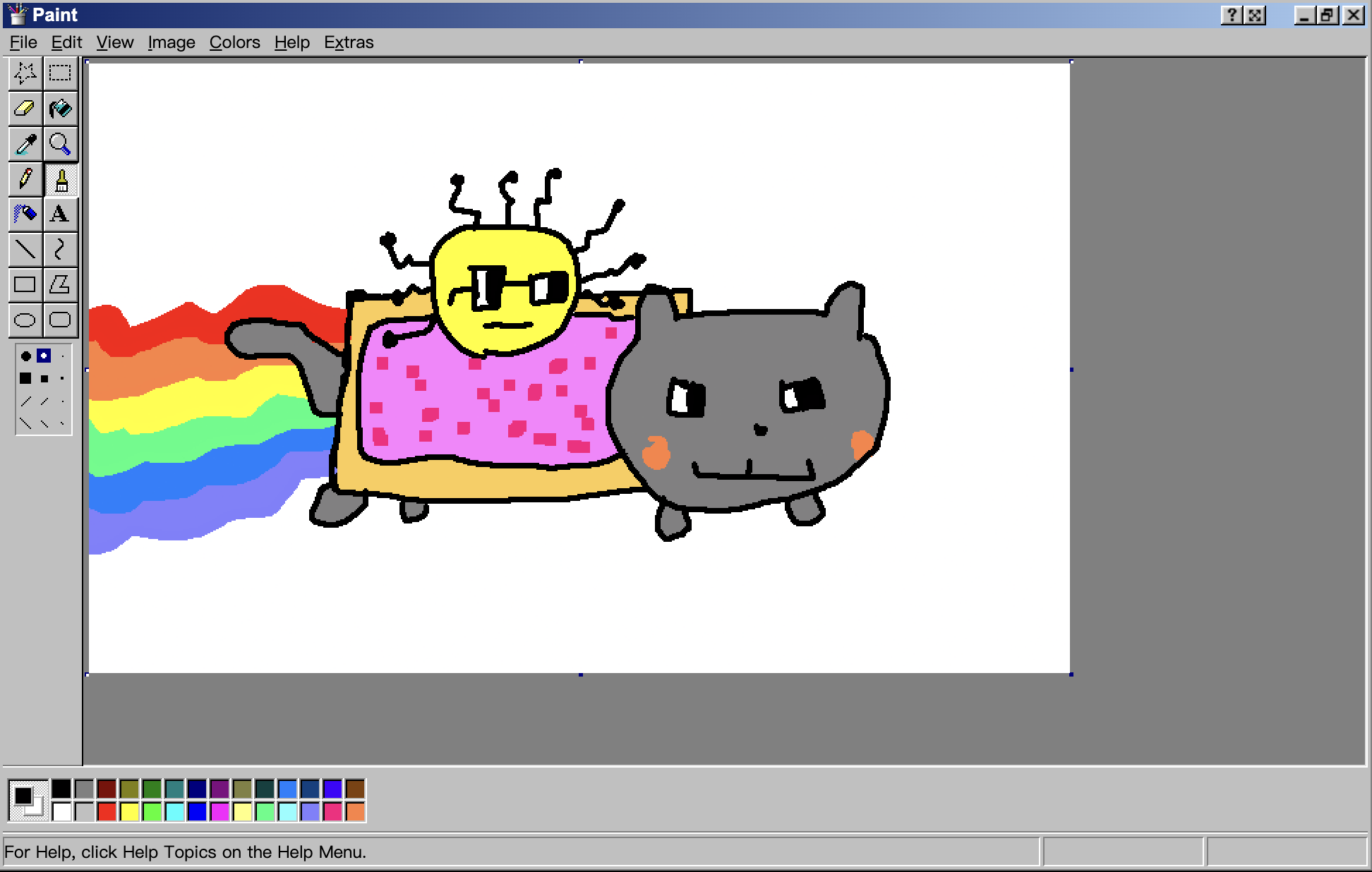
Task: Open the File menu
Action: click(23, 42)
